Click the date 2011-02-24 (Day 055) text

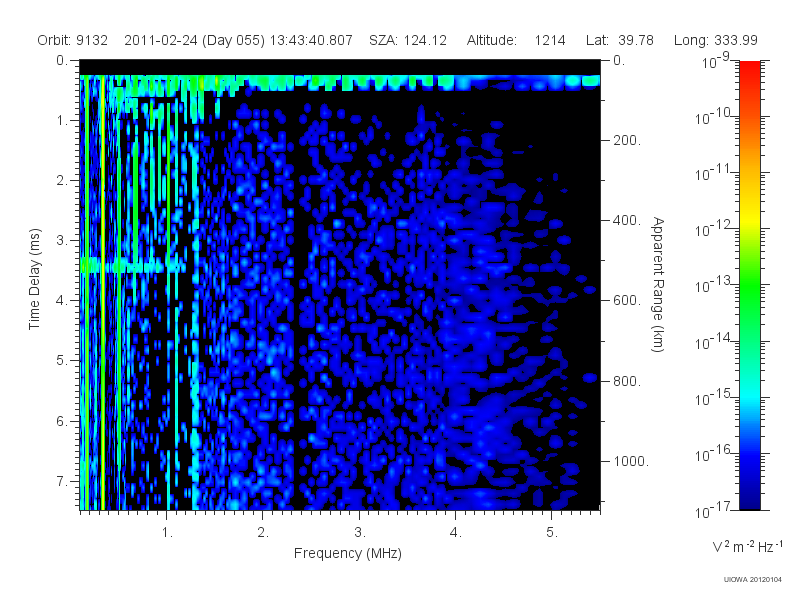194,40
